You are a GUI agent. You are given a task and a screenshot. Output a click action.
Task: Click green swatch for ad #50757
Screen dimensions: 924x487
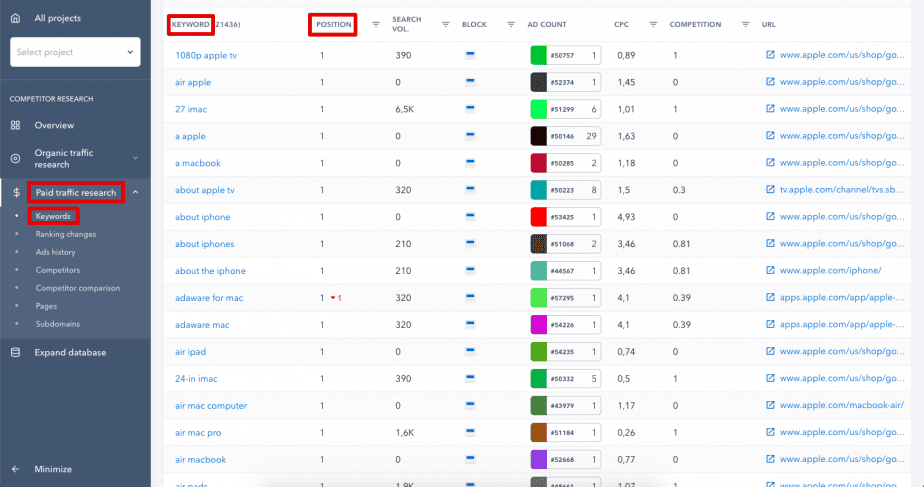pos(539,55)
